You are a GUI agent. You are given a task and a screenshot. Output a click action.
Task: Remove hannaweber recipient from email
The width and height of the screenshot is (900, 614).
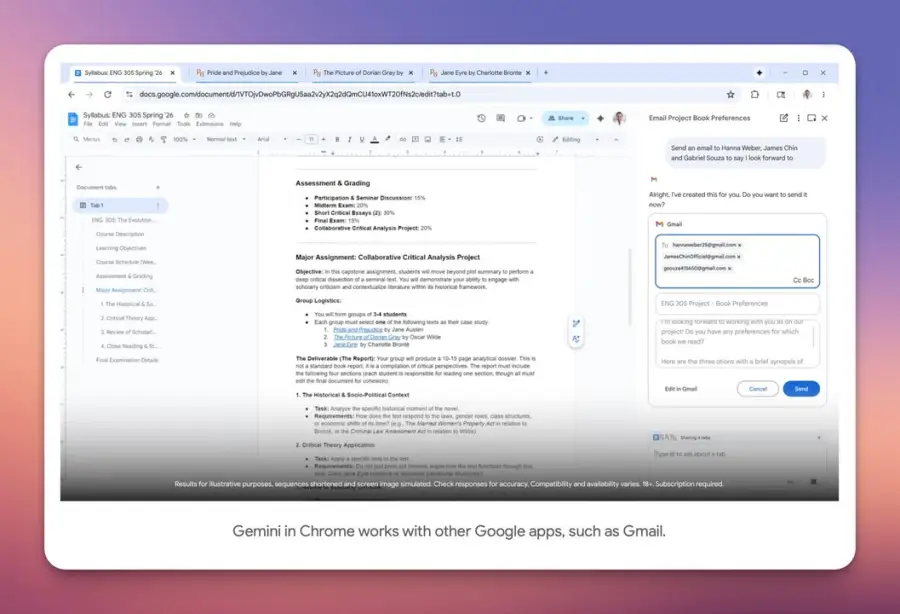[x=739, y=245]
